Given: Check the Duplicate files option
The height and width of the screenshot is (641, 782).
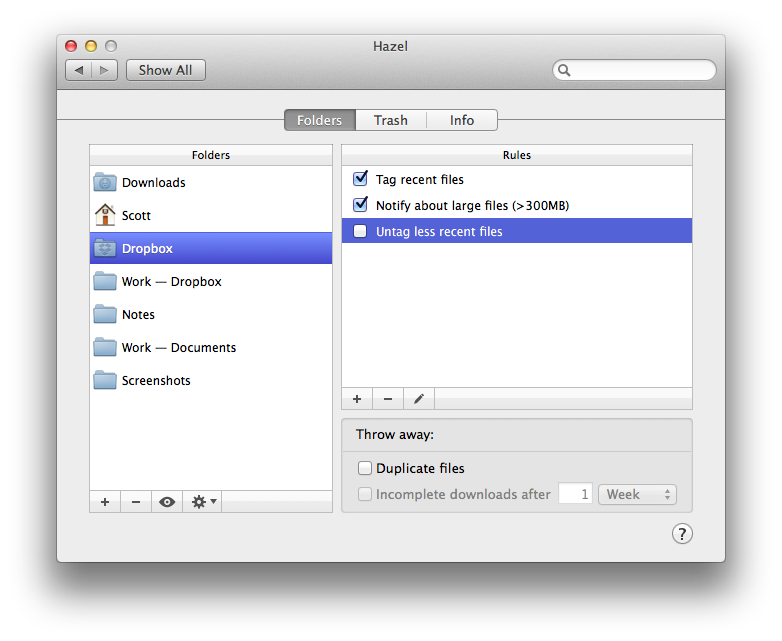Looking at the screenshot, I should tap(365, 468).
